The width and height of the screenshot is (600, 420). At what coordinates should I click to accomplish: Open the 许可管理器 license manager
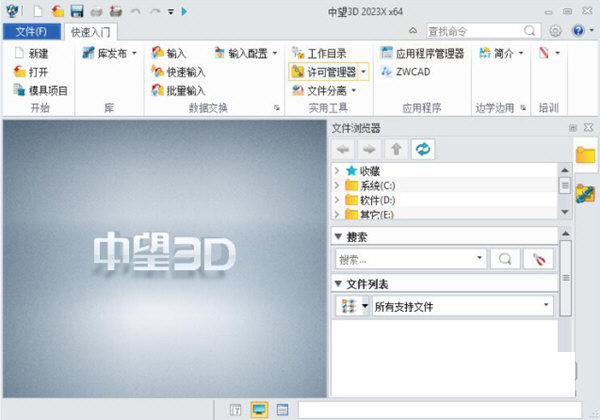[x=324, y=72]
